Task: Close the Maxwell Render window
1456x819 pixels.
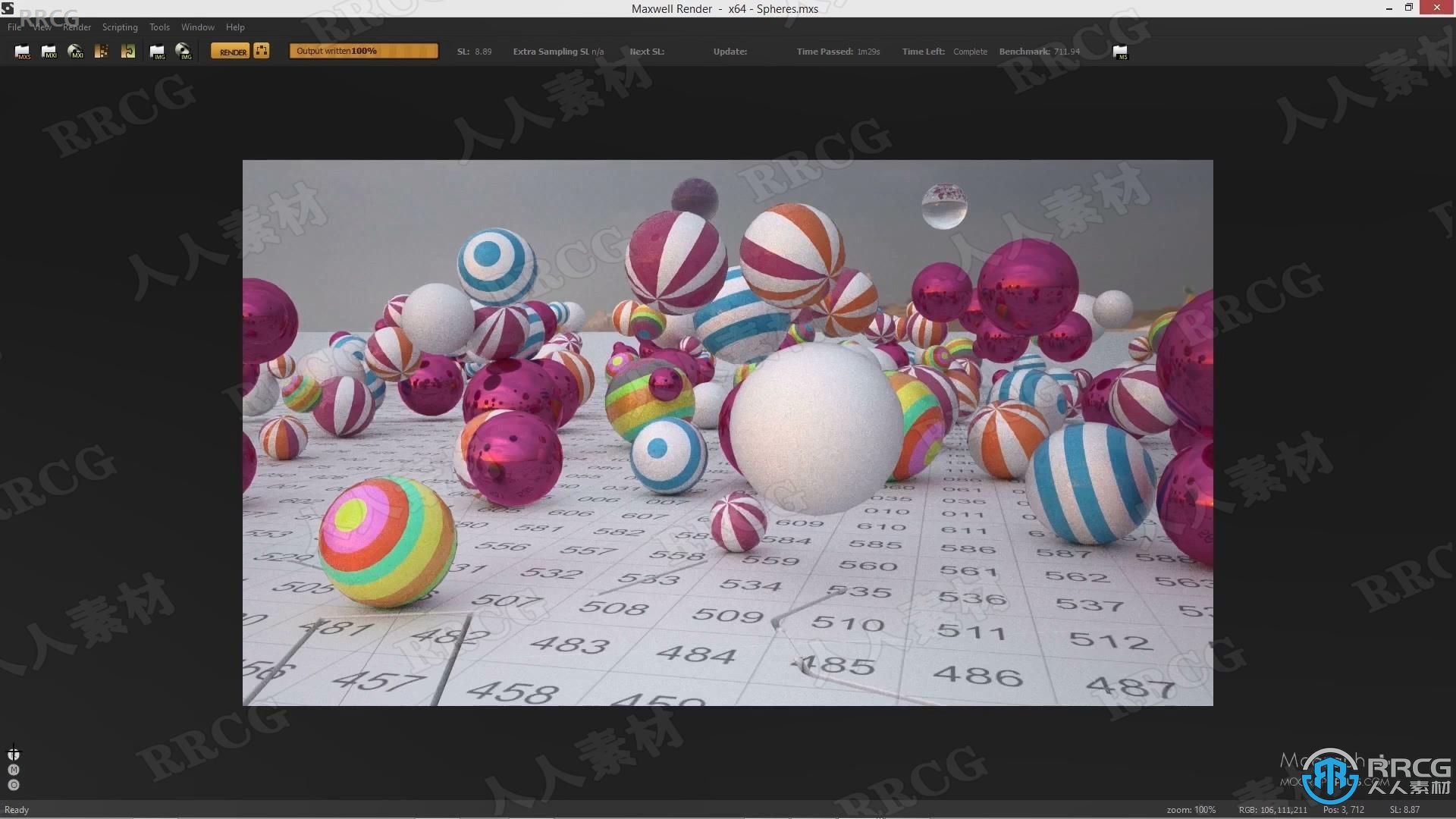Action: 1437,8
